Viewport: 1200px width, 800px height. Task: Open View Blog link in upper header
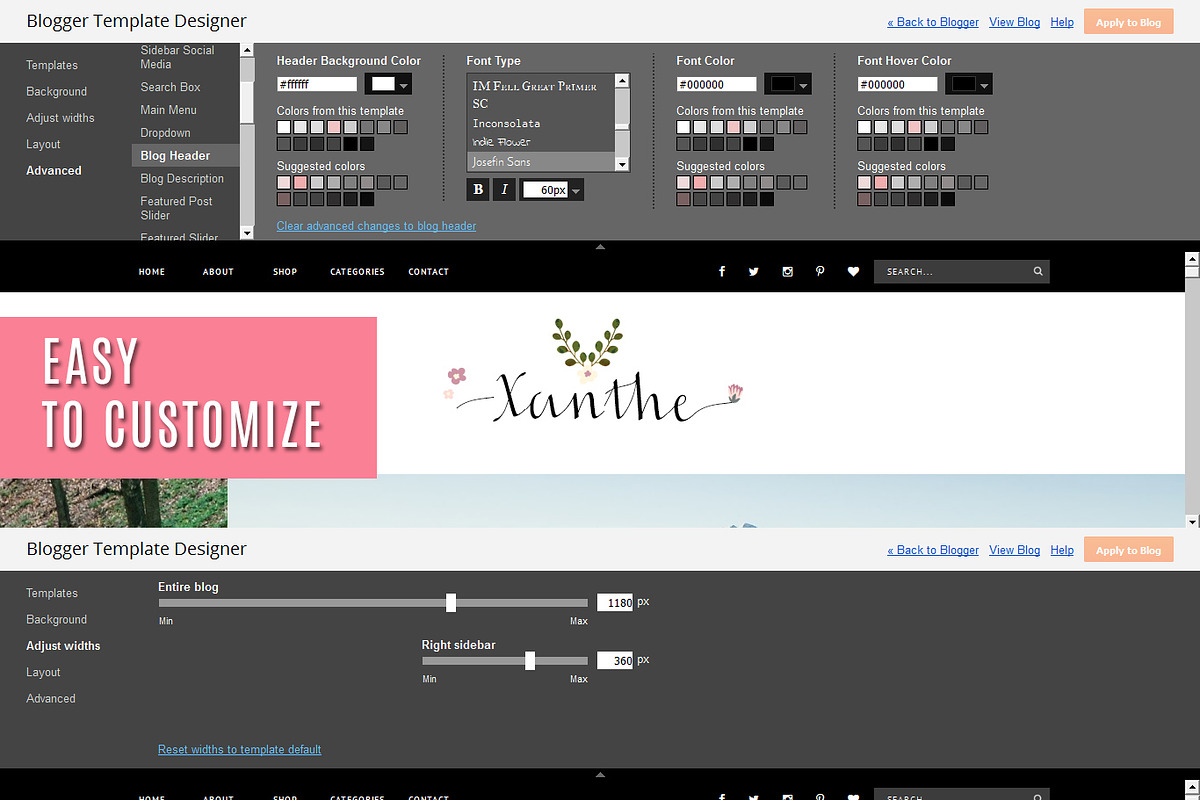pyautogui.click(x=1015, y=22)
